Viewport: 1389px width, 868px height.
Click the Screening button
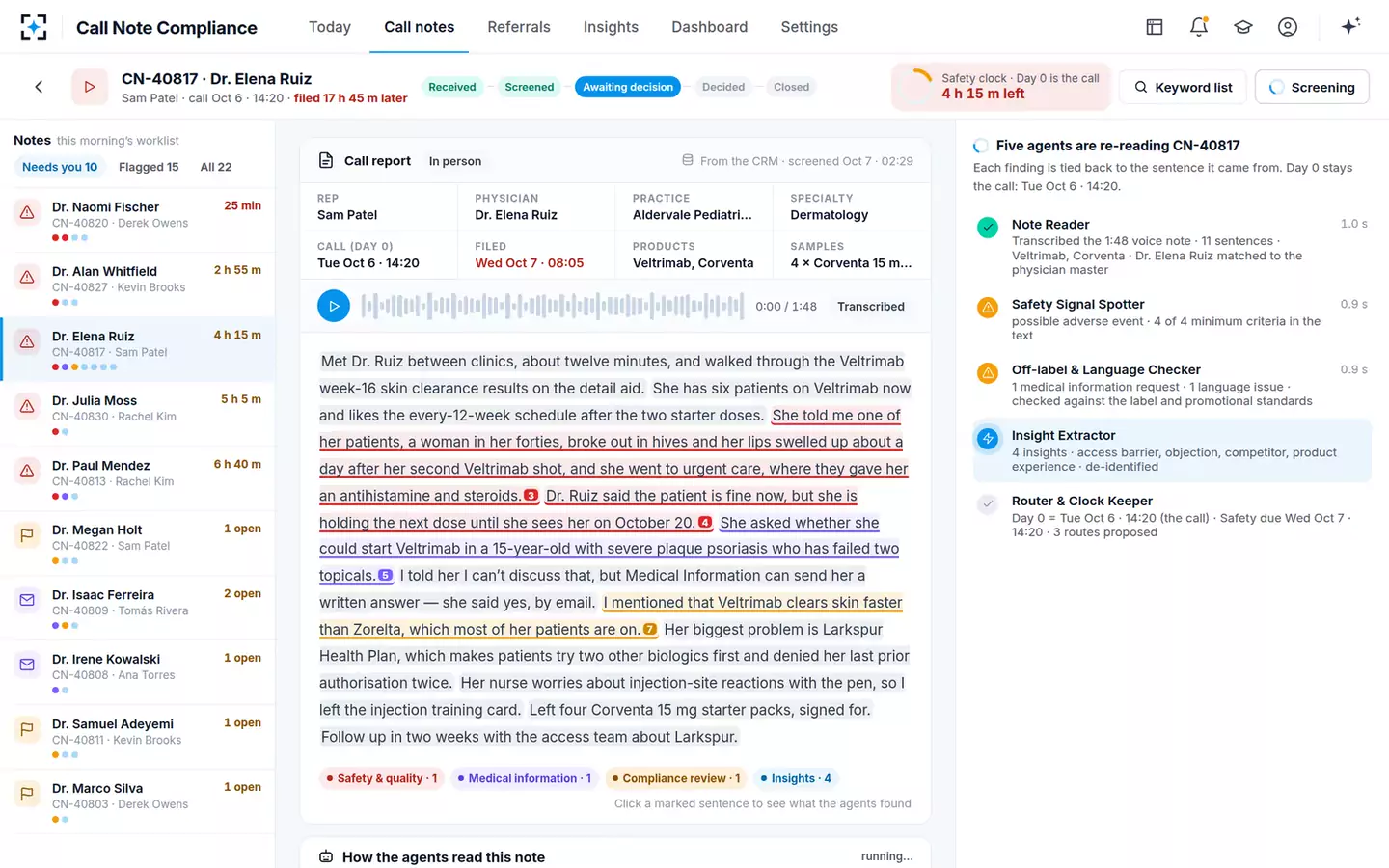1312,87
